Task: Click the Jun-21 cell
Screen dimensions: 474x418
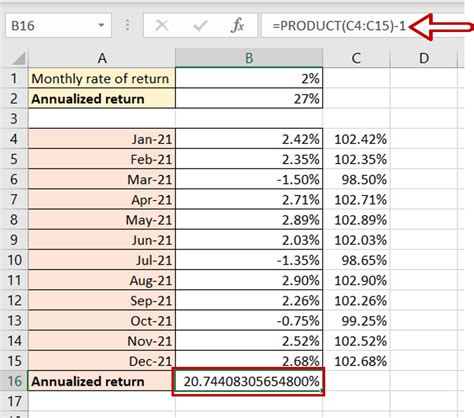Action: (102, 240)
